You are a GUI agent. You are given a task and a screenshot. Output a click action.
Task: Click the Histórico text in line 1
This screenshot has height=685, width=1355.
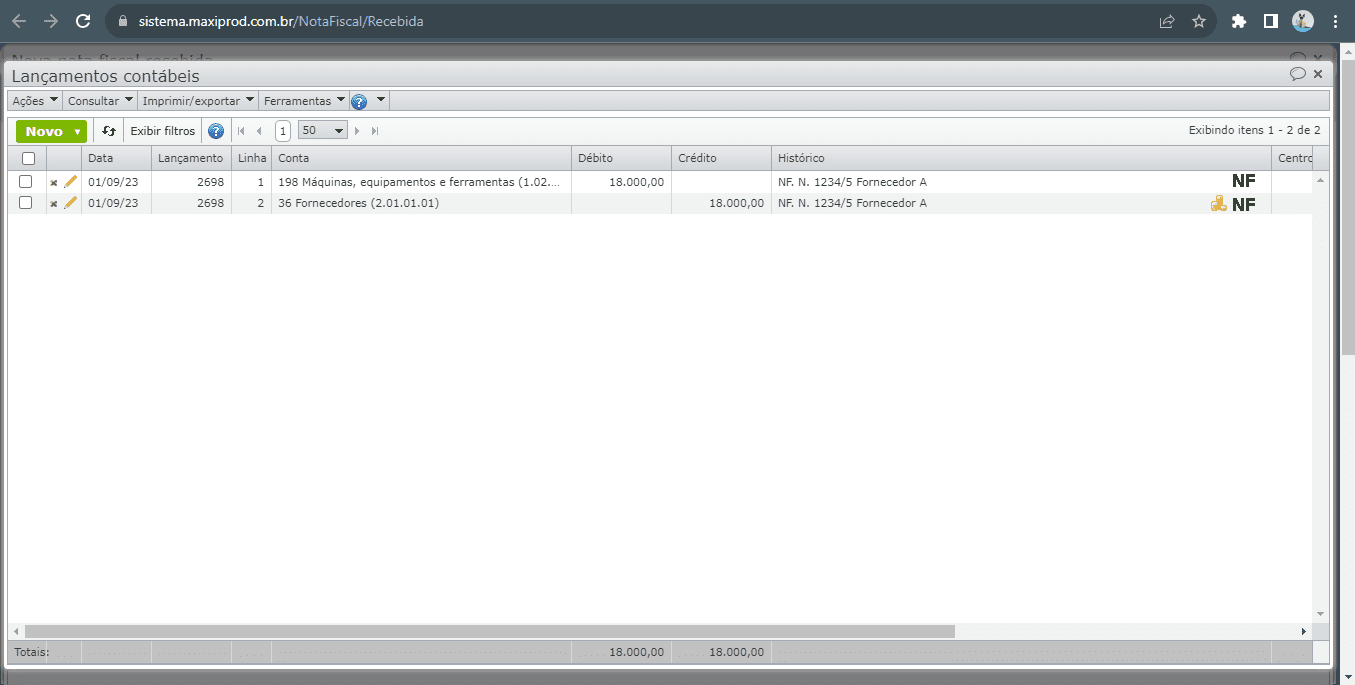852,182
